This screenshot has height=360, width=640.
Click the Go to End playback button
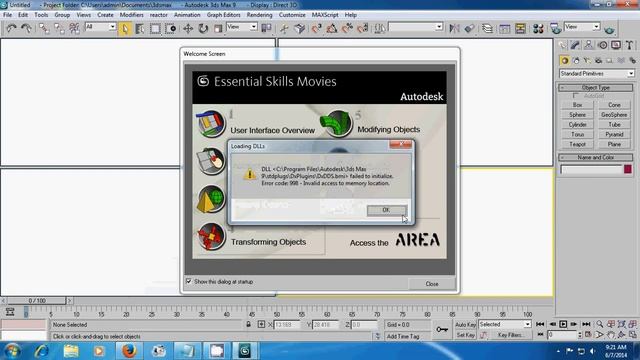pyautogui.click(x=586, y=324)
